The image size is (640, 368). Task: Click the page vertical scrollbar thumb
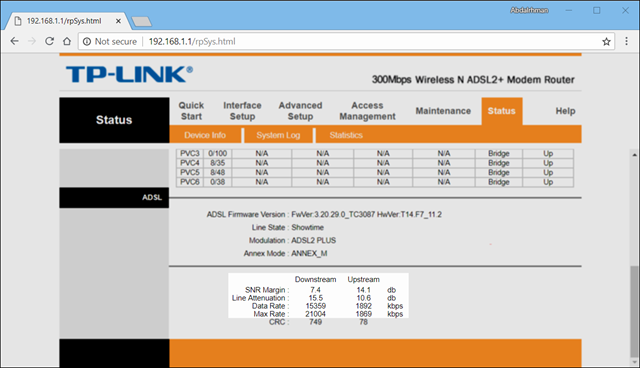634,311
